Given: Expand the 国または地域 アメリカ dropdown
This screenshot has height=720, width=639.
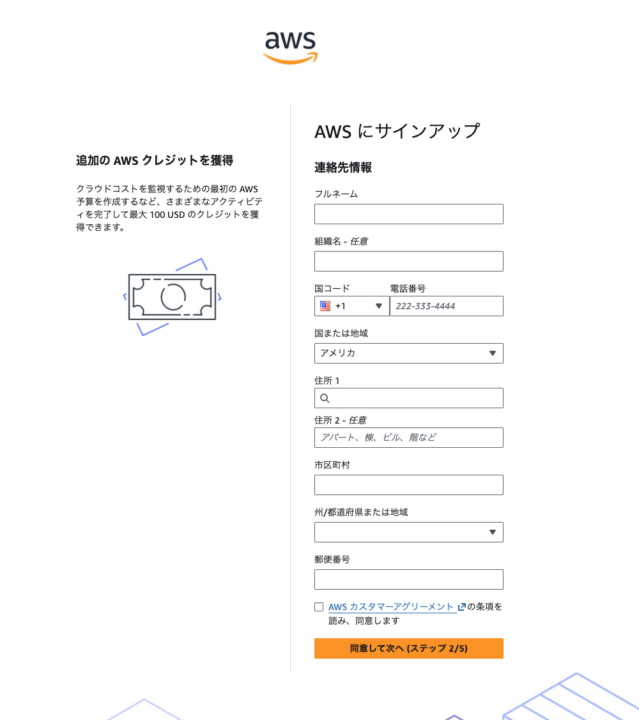Looking at the screenshot, I should click(409, 353).
